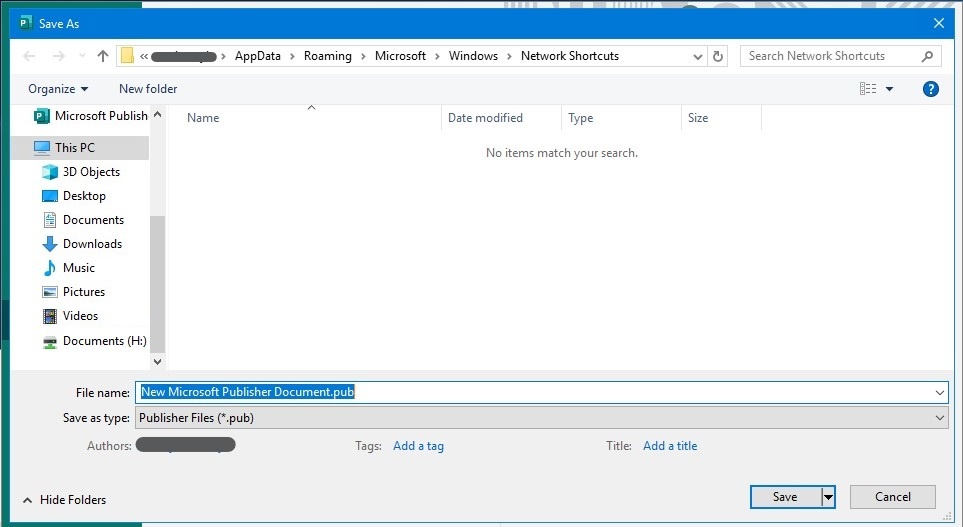Create a New folder

pyautogui.click(x=148, y=89)
